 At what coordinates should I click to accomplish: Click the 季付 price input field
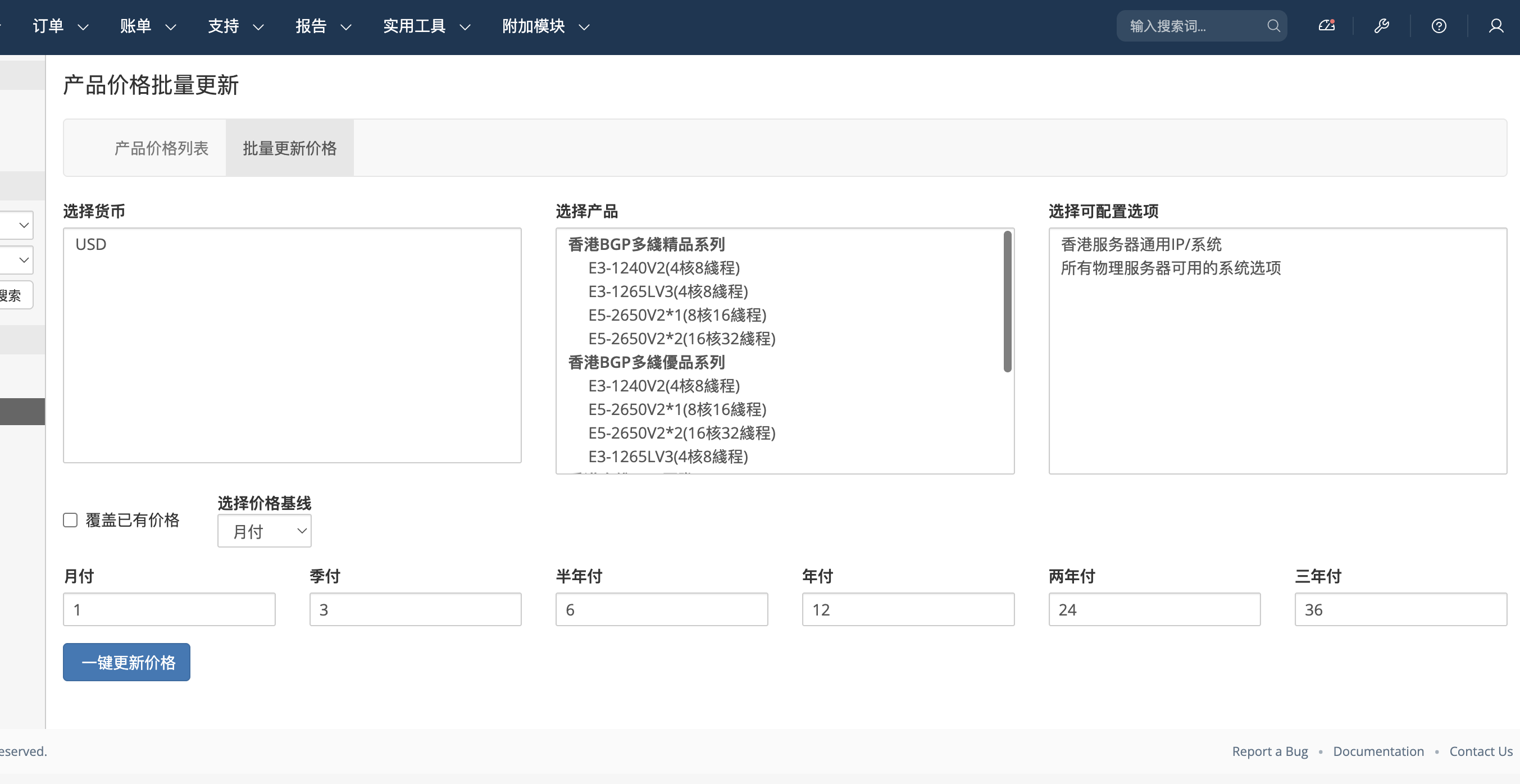coord(415,609)
